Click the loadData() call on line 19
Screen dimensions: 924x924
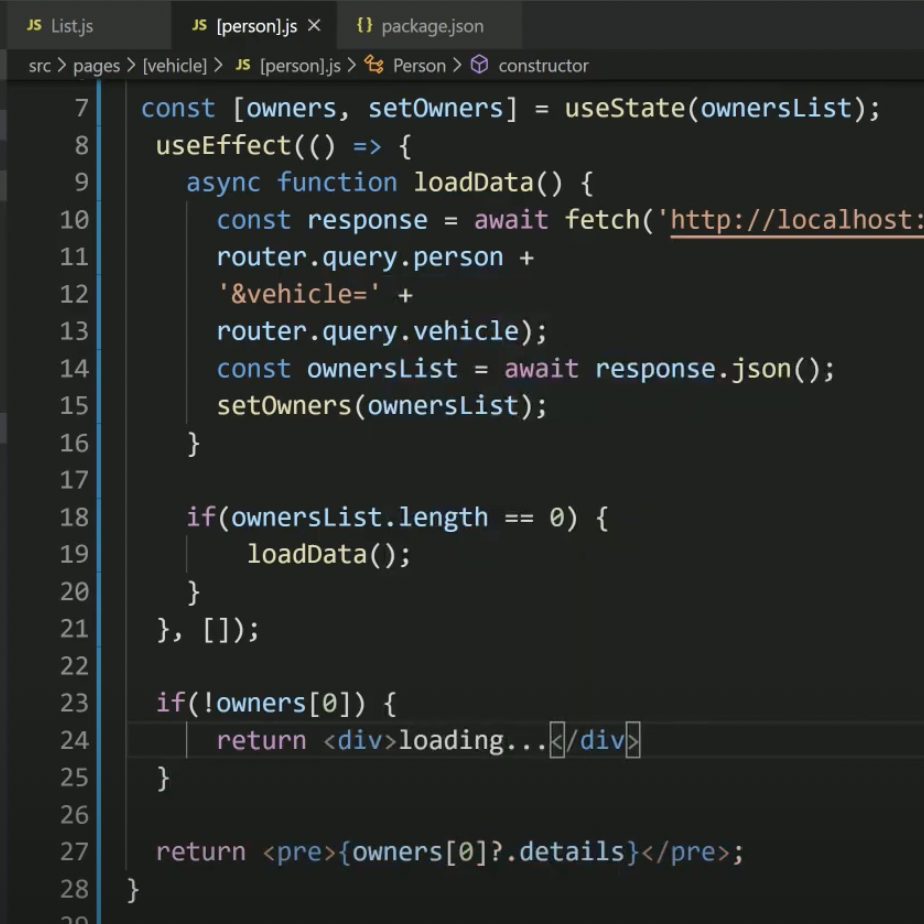tap(322, 555)
